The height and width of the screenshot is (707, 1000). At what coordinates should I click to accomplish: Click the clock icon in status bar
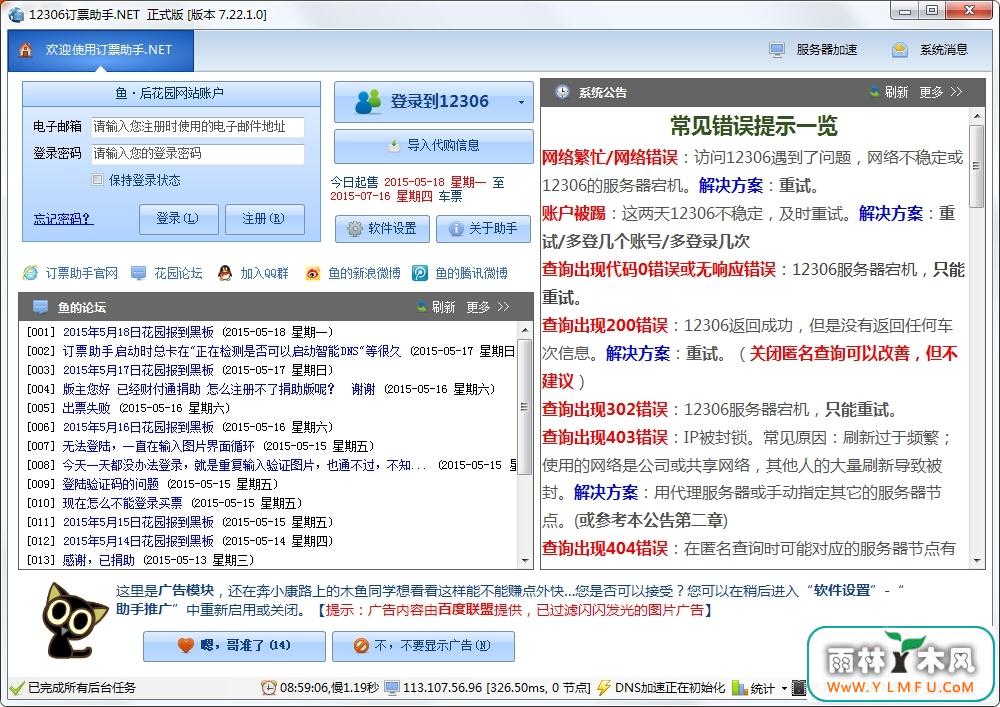pyautogui.click(x=269, y=688)
